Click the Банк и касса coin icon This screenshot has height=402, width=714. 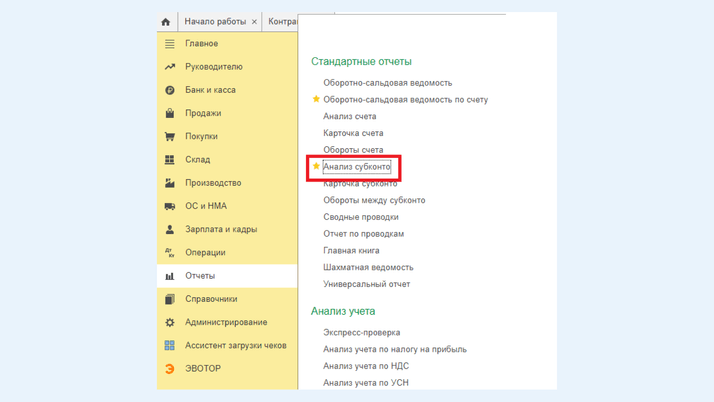[169, 90]
